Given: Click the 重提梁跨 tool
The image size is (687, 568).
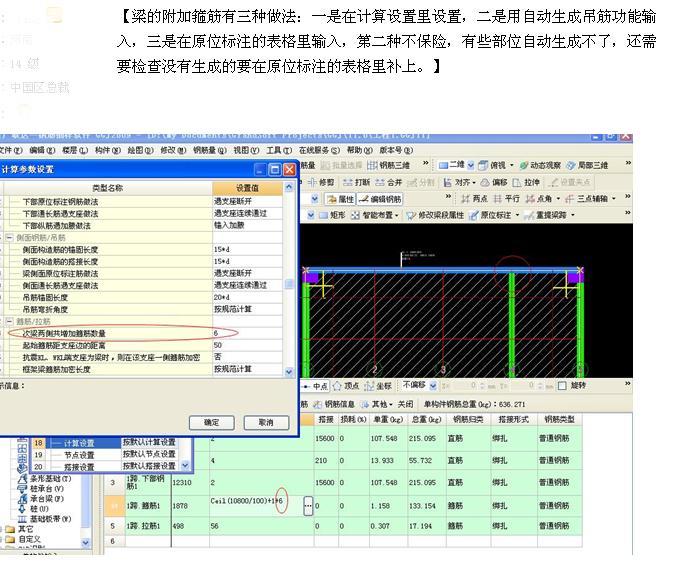Looking at the screenshot, I should (545, 215).
